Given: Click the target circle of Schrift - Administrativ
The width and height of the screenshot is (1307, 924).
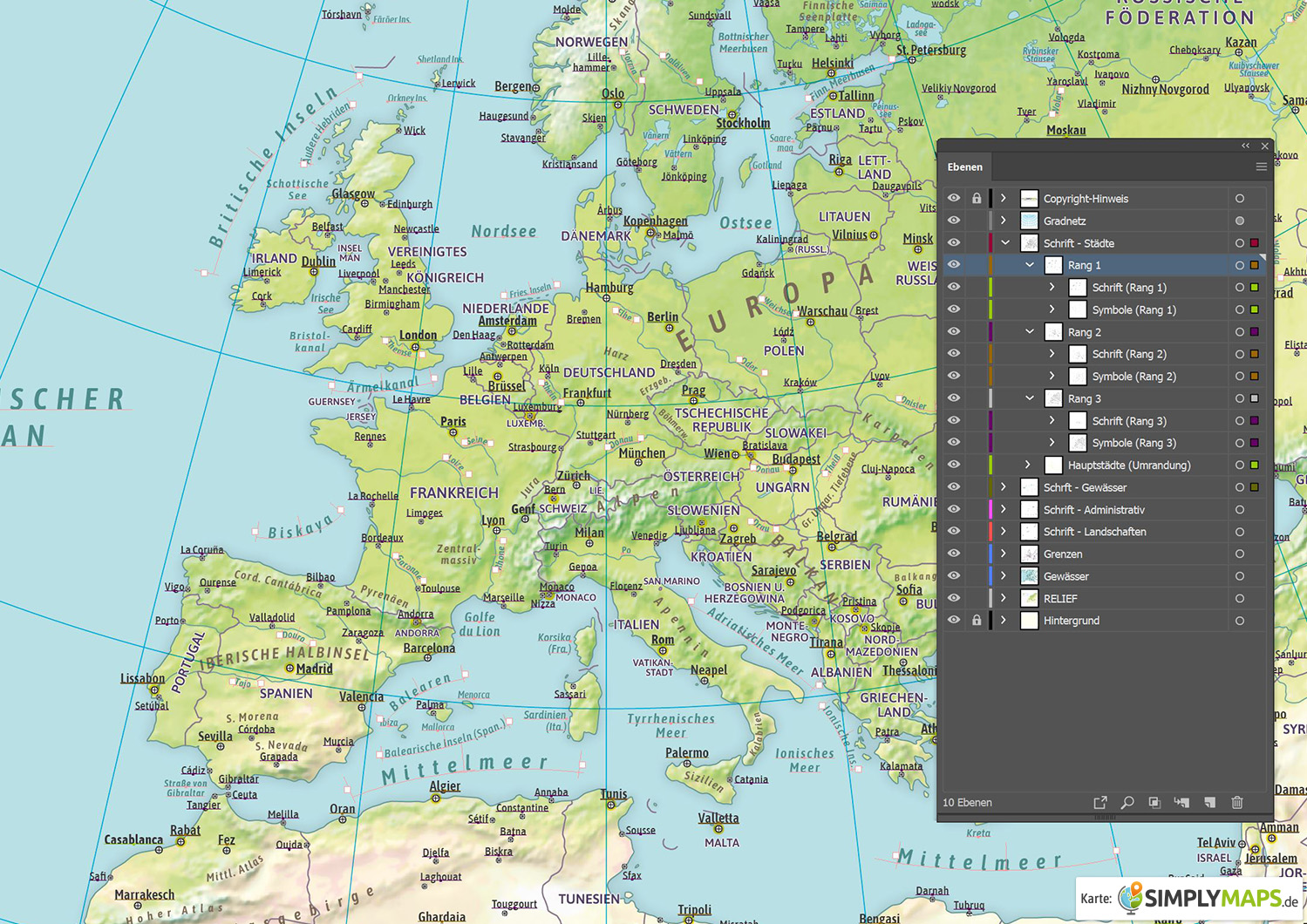Looking at the screenshot, I should [1240, 510].
